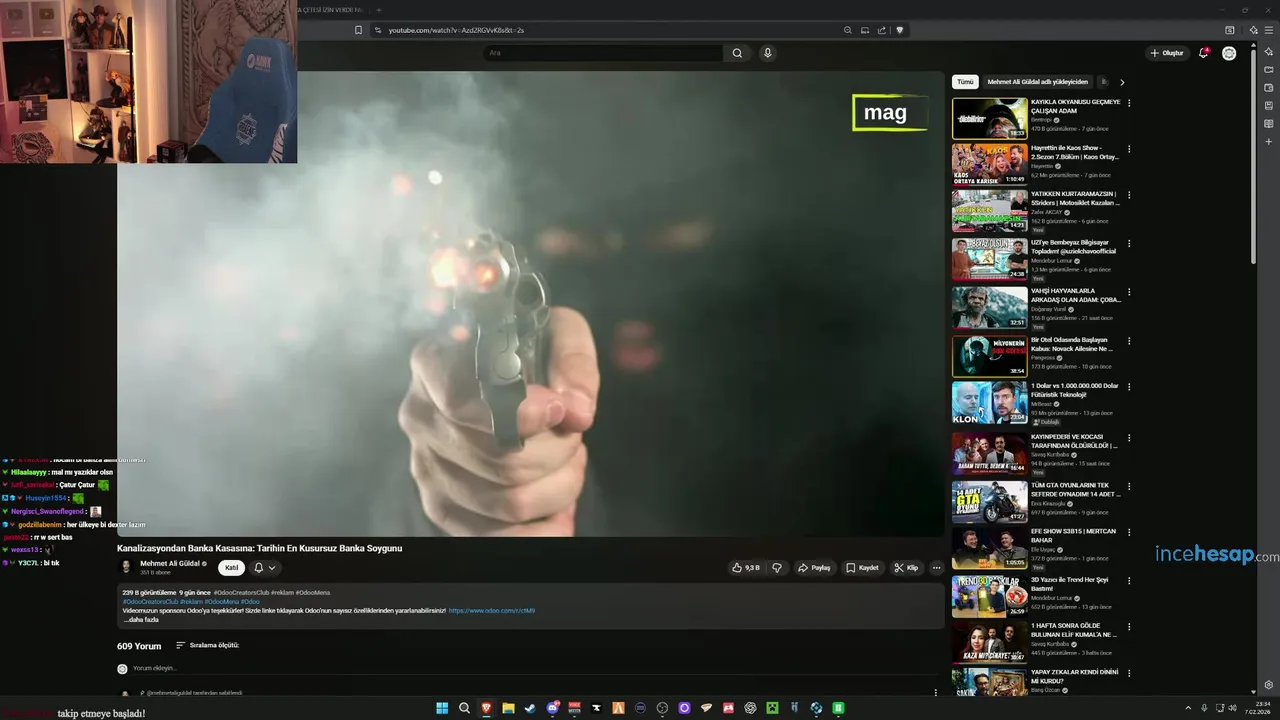Image resolution: width=1280 pixels, height=720 pixels.
Task: Open Hayrettin ile Kaos Show recommended video title
Action: click(1075, 152)
